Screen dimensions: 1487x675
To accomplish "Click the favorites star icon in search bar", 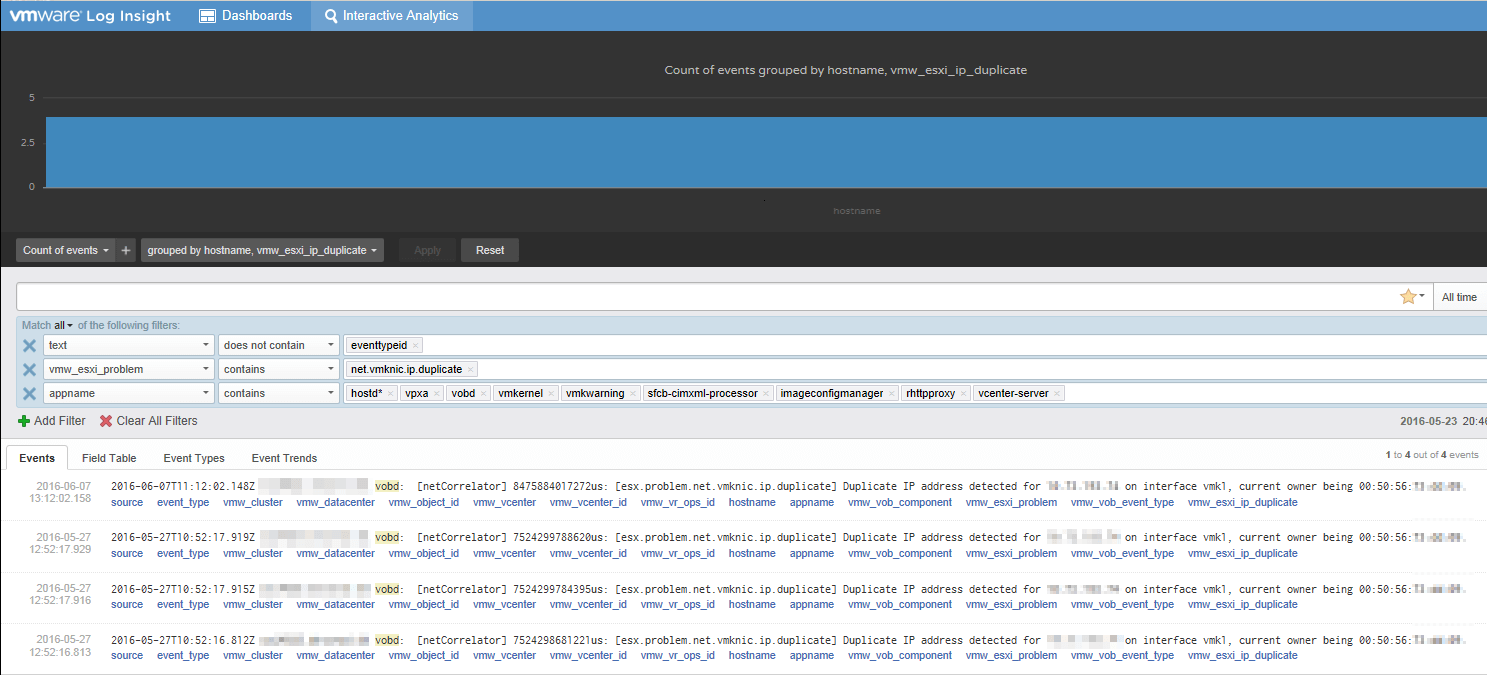I will (1408, 297).
